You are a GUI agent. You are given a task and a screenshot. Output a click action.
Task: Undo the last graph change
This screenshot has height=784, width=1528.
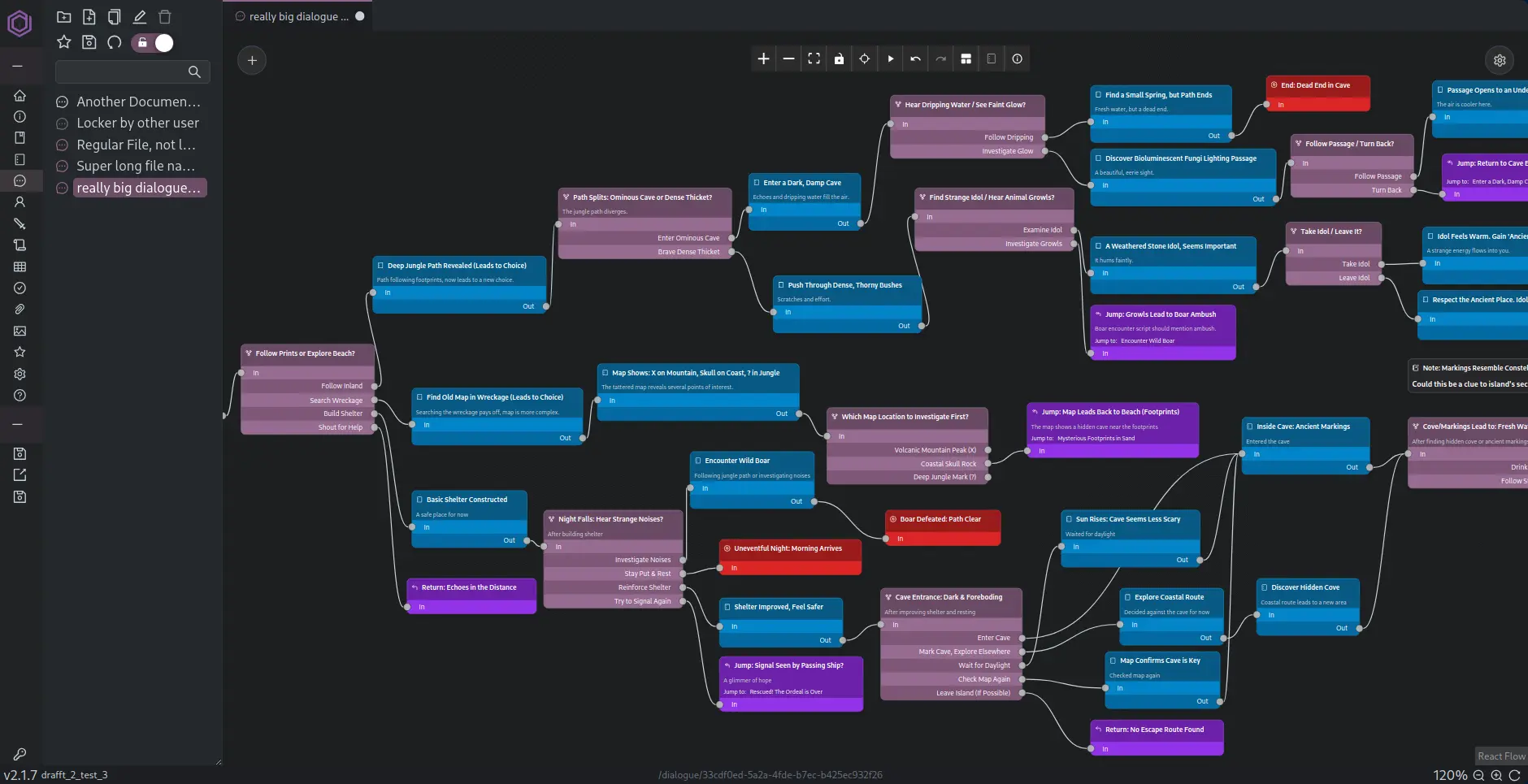click(915, 58)
